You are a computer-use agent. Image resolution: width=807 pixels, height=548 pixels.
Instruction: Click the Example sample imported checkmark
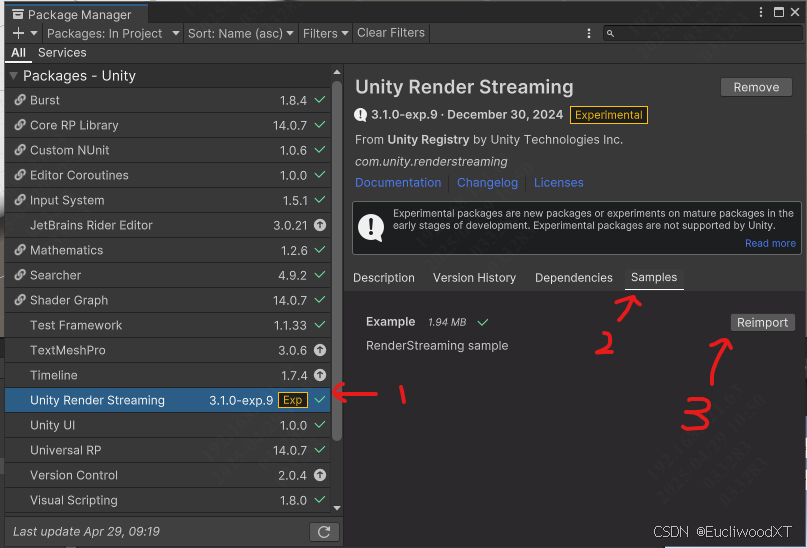click(483, 322)
